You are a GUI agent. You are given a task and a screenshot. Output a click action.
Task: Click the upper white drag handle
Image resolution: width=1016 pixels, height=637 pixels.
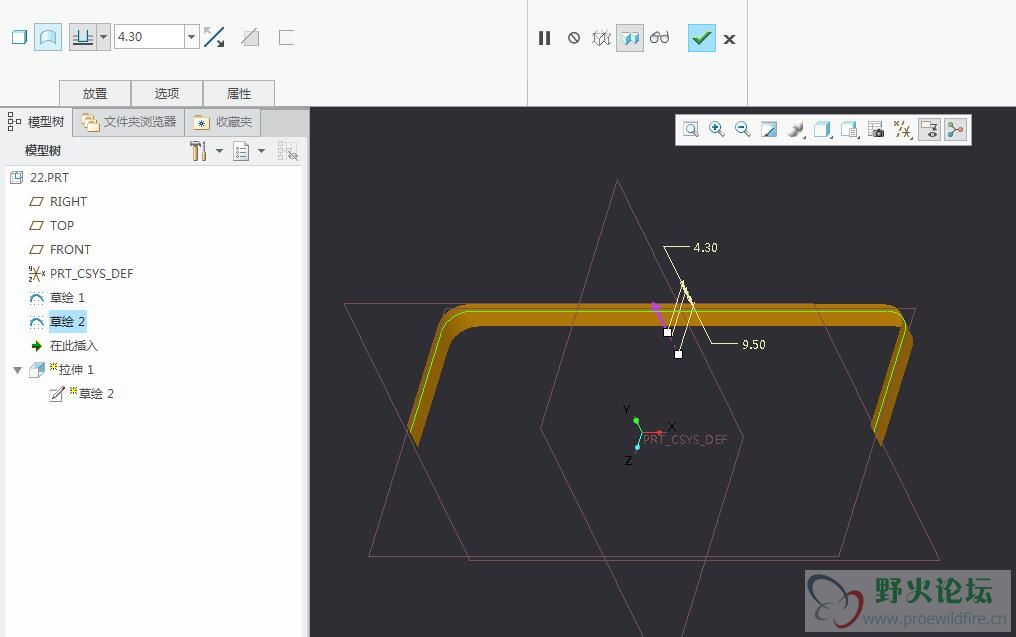tap(667, 332)
